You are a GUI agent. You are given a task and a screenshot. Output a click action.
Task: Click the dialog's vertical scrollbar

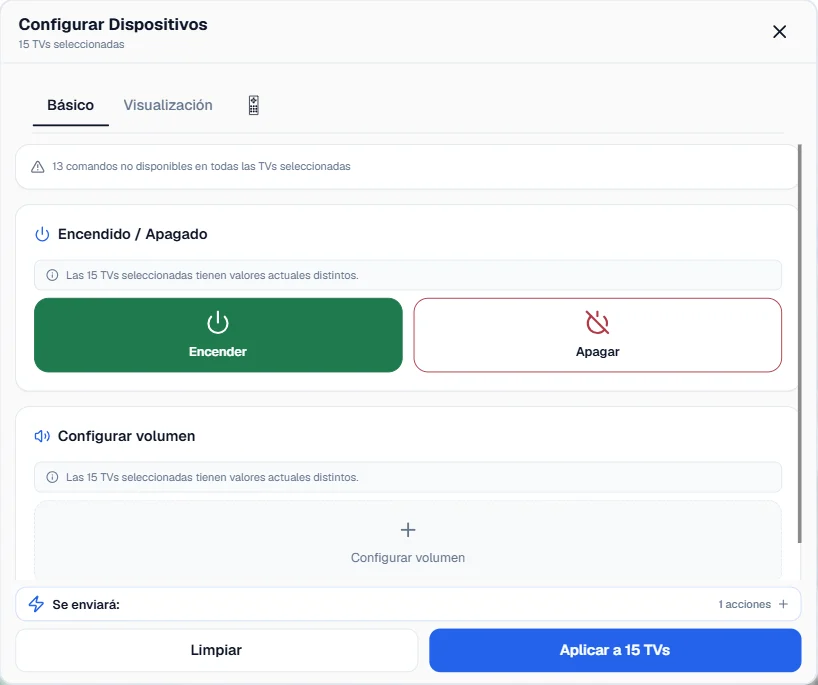(x=799, y=344)
